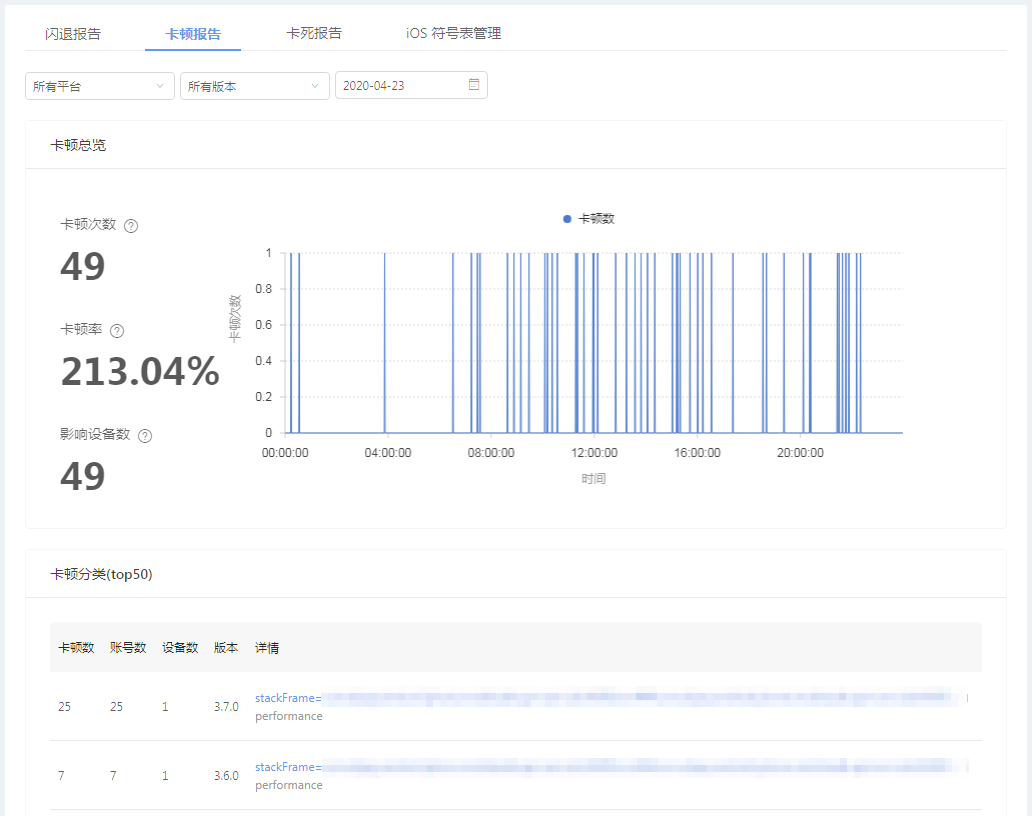Expand the 所有版本 version dropdown
Image resolution: width=1032 pixels, height=816 pixels.
coord(255,86)
